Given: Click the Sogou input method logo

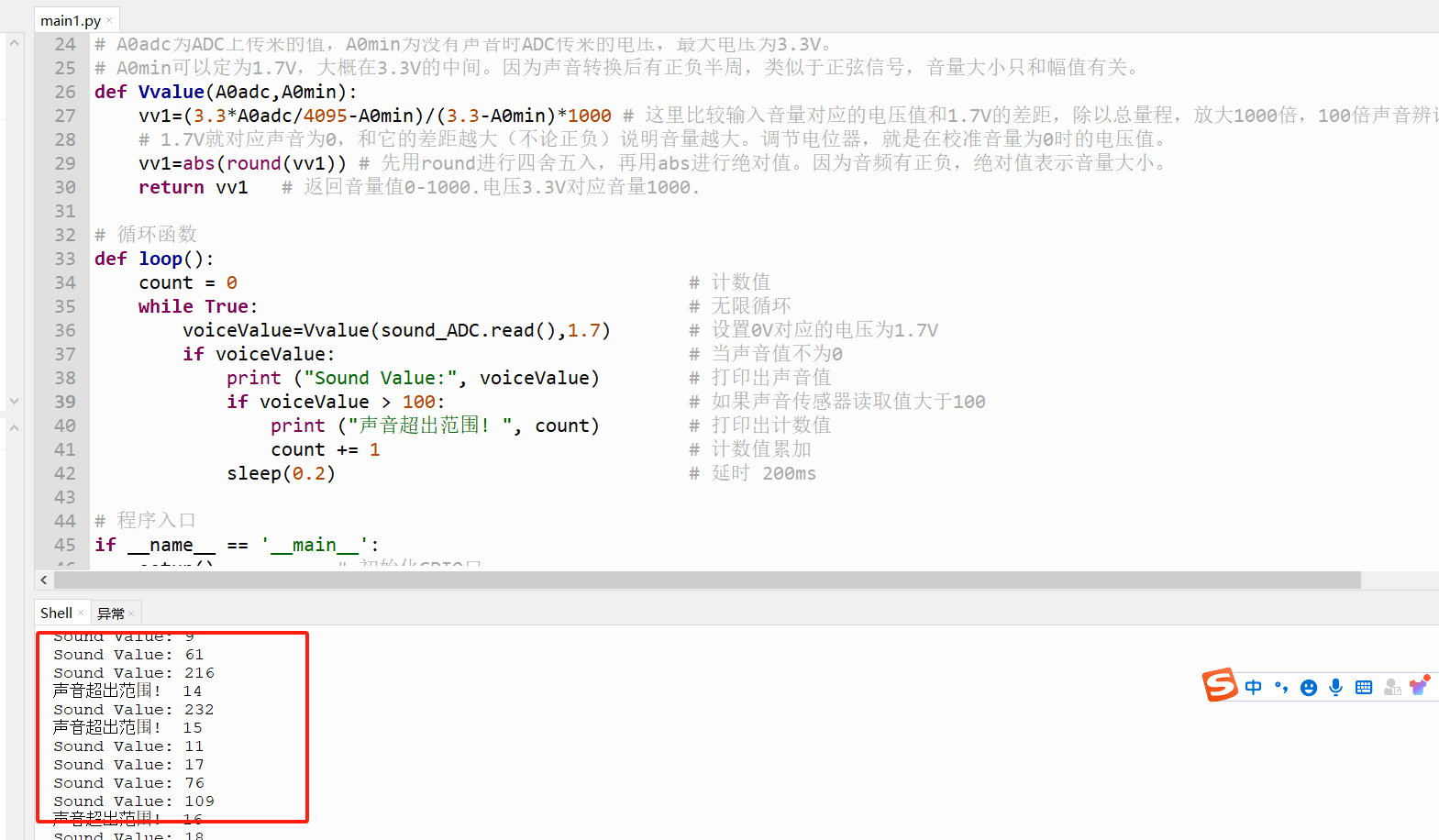Looking at the screenshot, I should pyautogui.click(x=1220, y=685).
